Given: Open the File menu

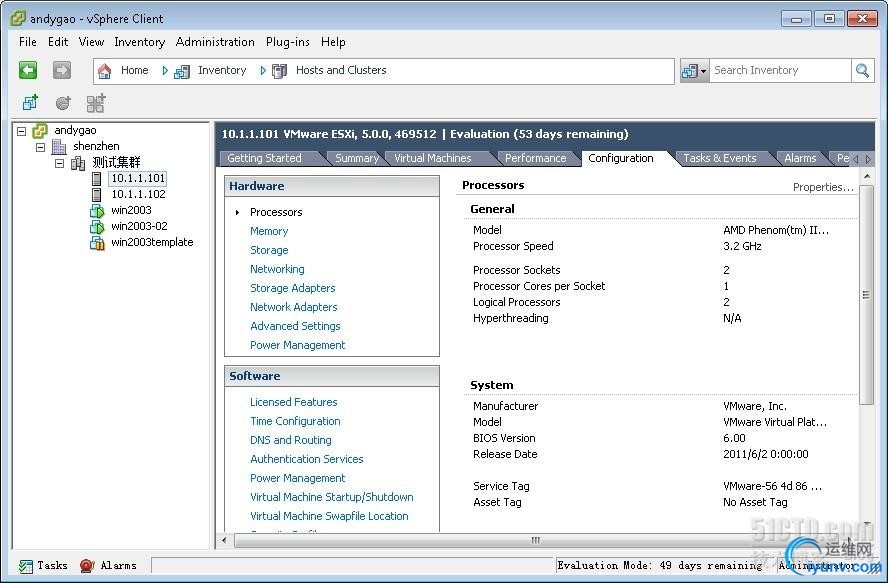Looking at the screenshot, I should (28, 42).
